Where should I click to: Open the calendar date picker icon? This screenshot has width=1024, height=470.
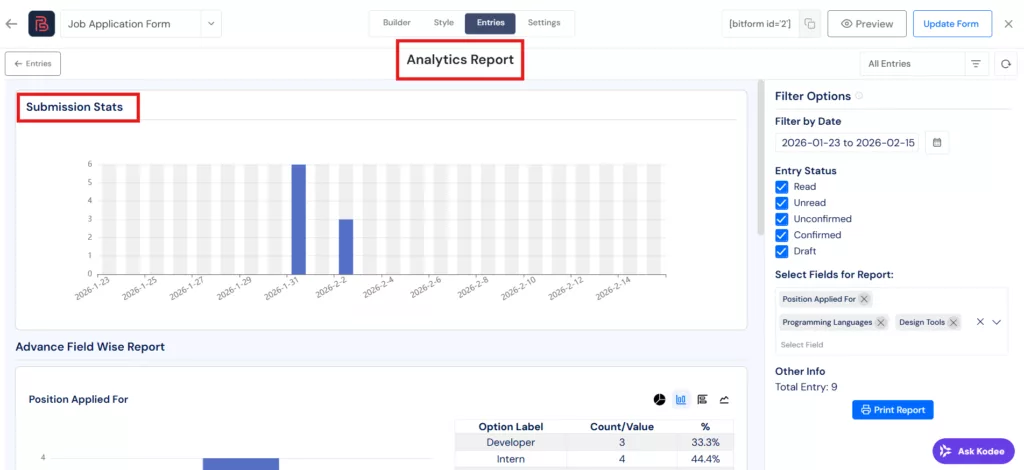tap(937, 143)
